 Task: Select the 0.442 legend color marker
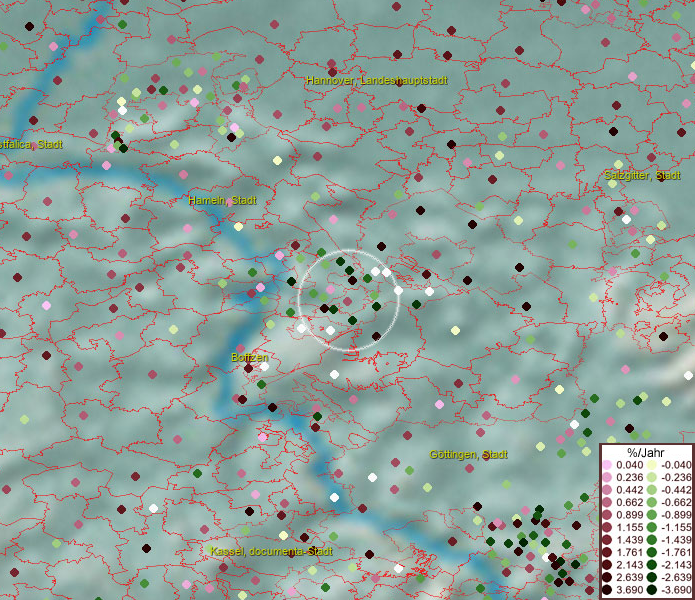point(607,490)
